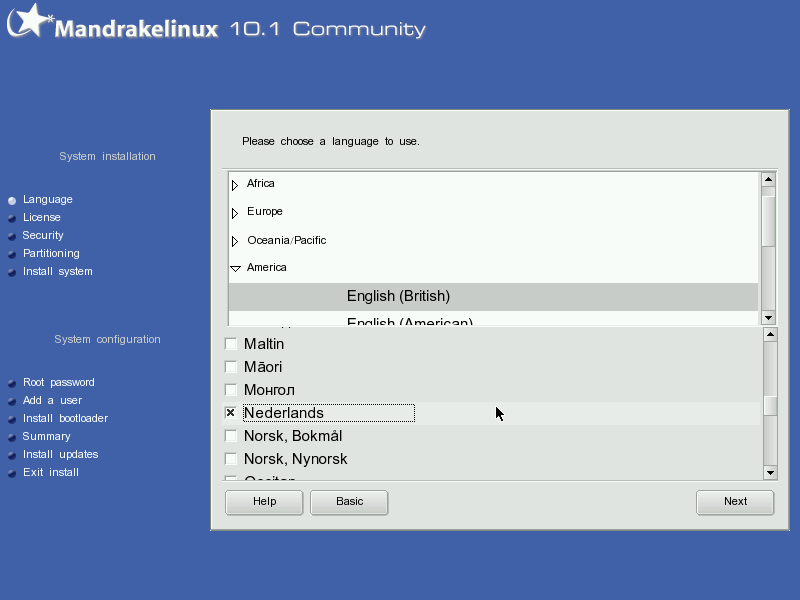
Task: Select the America tree row label
Action: pyautogui.click(x=266, y=267)
